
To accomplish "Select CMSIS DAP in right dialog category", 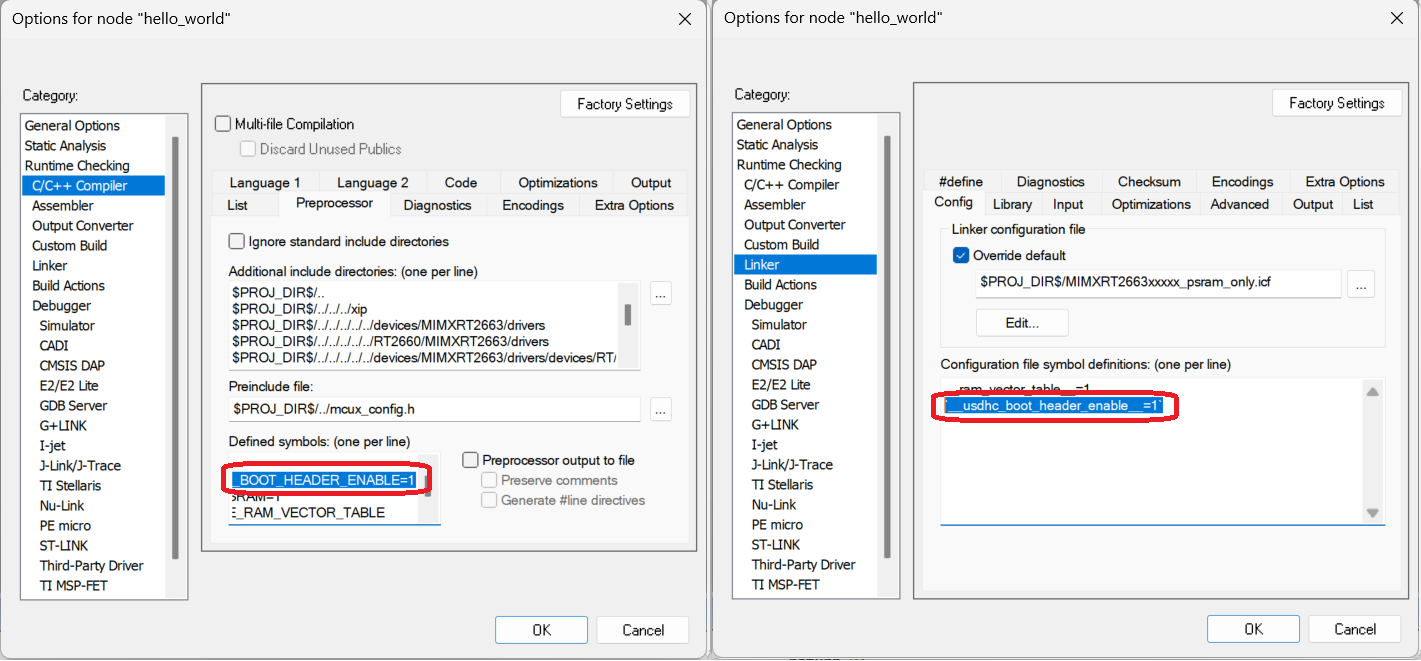I will [784, 364].
